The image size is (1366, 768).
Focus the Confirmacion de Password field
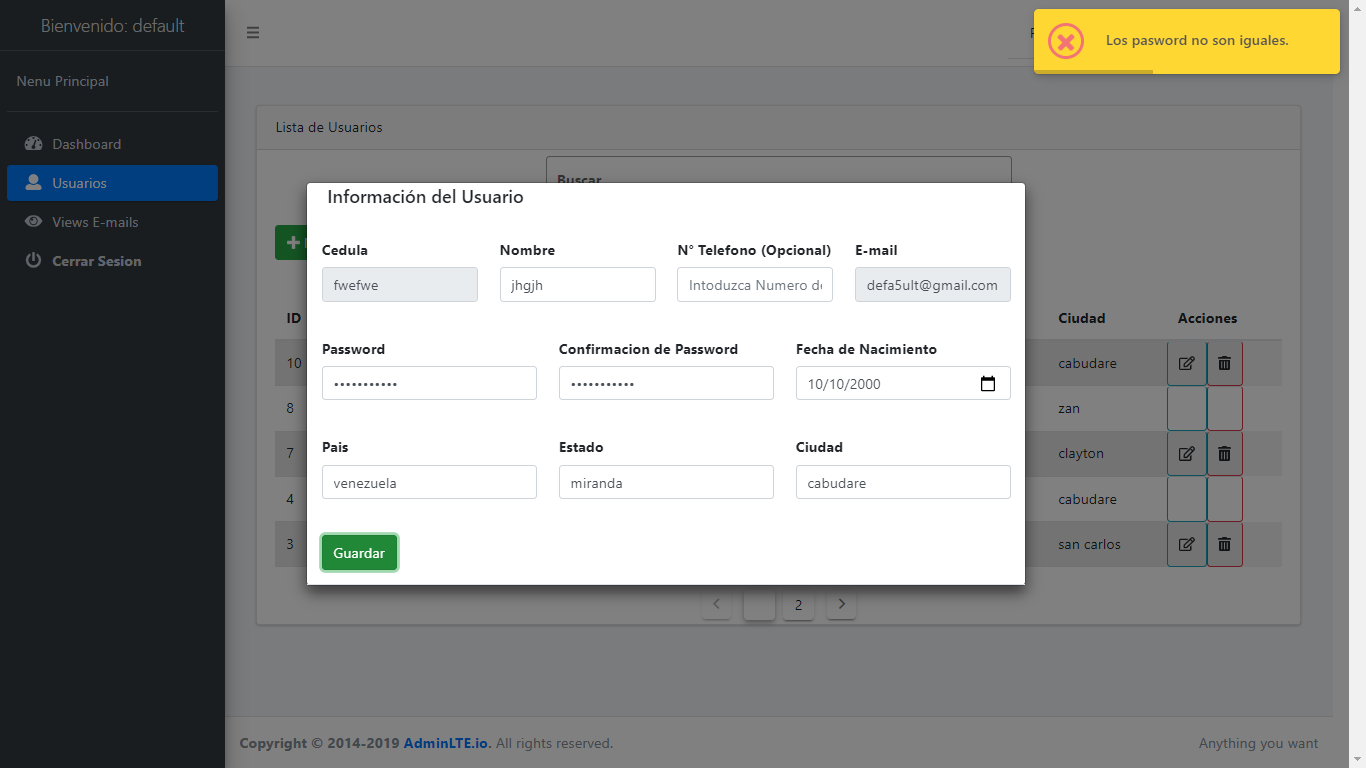point(666,383)
